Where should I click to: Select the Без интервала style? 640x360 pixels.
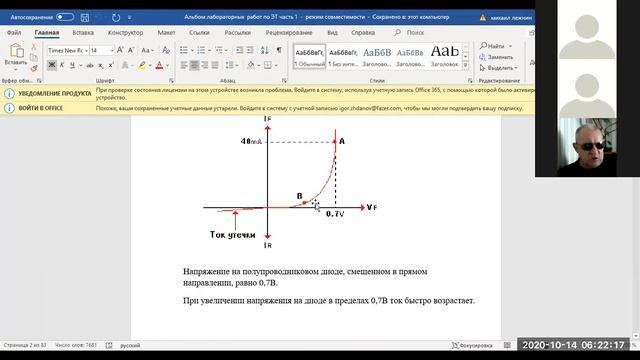[x=343, y=57]
